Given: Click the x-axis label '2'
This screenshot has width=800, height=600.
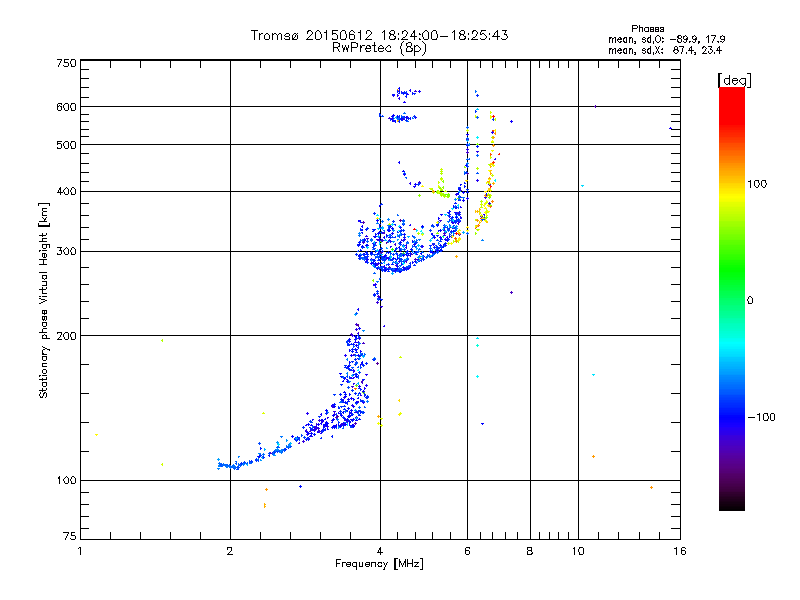Looking at the screenshot, I should click(230, 551).
